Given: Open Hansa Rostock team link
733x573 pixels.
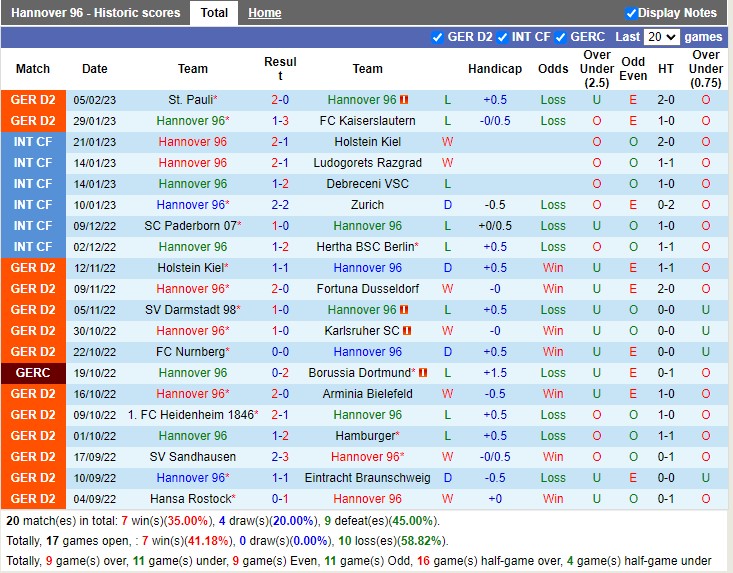Looking at the screenshot, I should 191,499.
